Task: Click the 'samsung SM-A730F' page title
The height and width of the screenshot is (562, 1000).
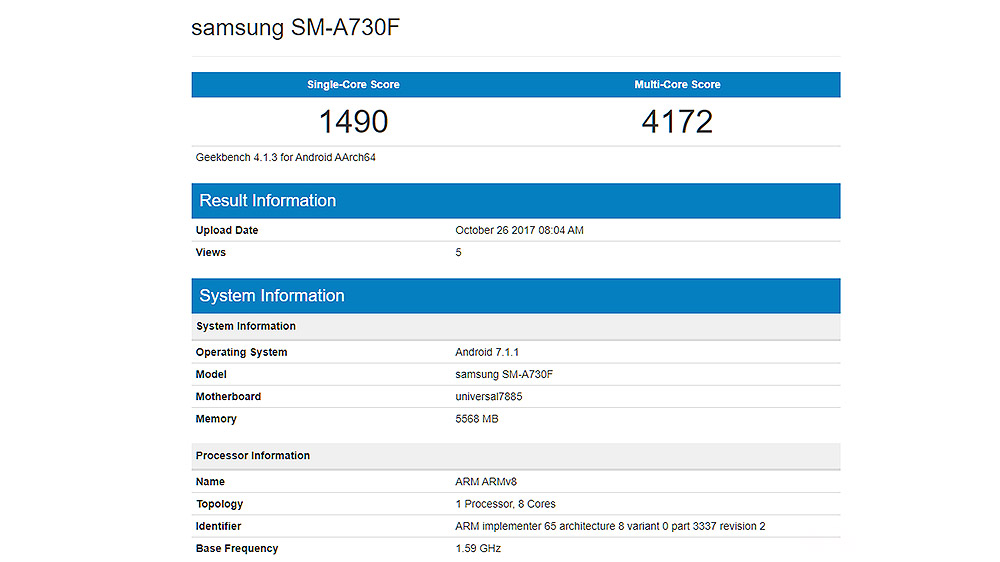Action: click(295, 27)
